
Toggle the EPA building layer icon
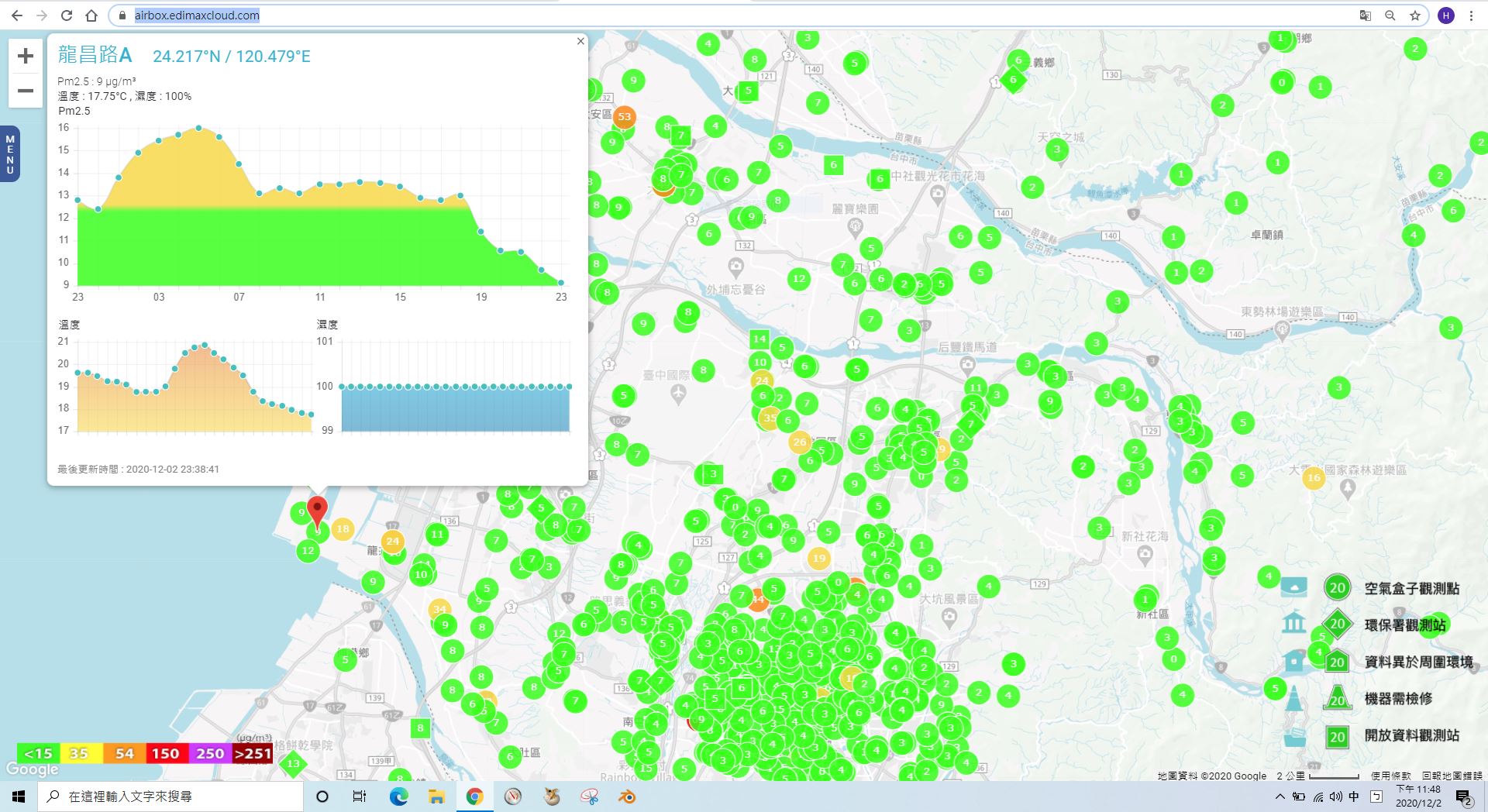[x=1293, y=623]
